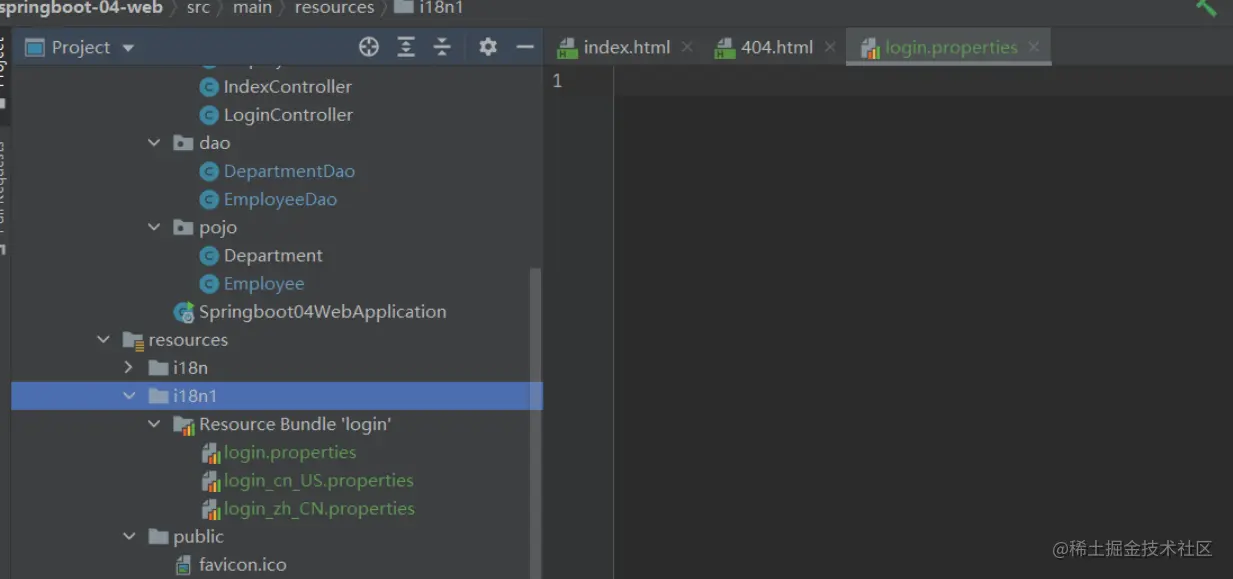Collapse the dao package

(x=154, y=143)
